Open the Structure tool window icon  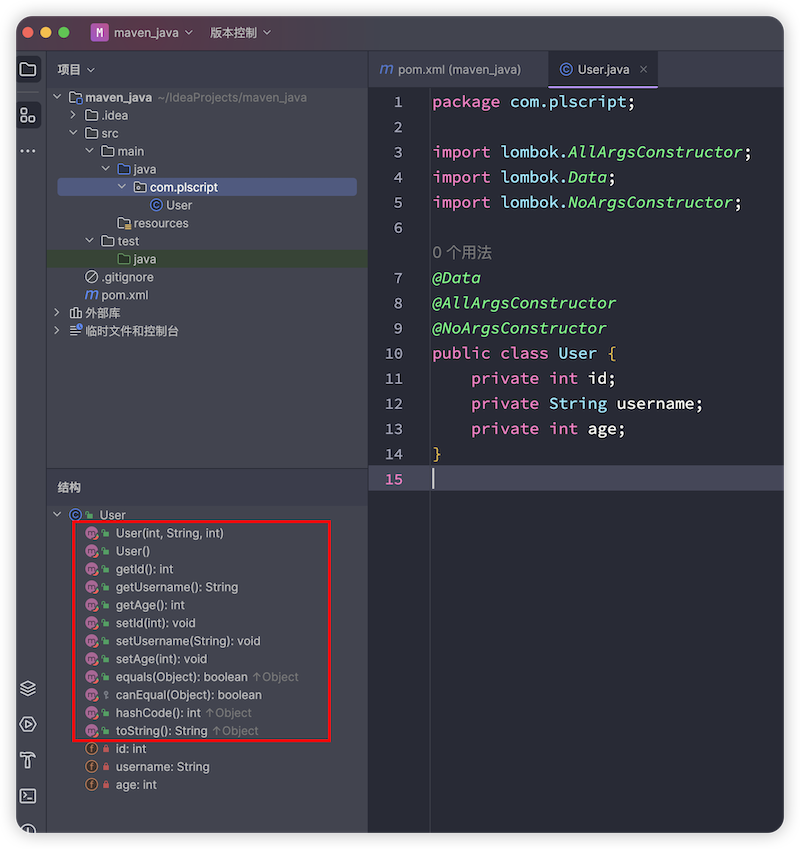pyautogui.click(x=28, y=115)
